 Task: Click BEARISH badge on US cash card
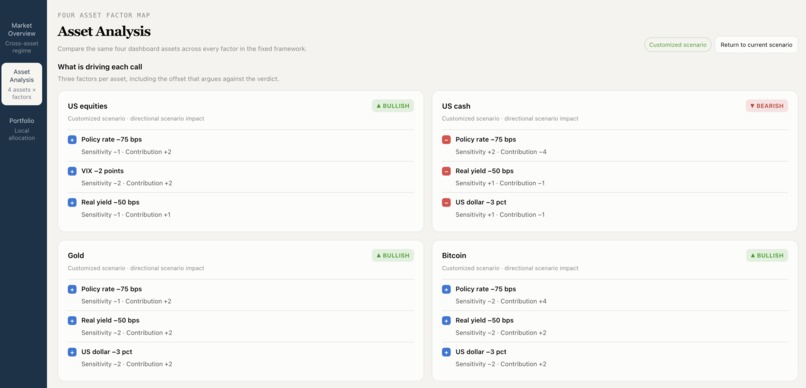[x=766, y=106]
